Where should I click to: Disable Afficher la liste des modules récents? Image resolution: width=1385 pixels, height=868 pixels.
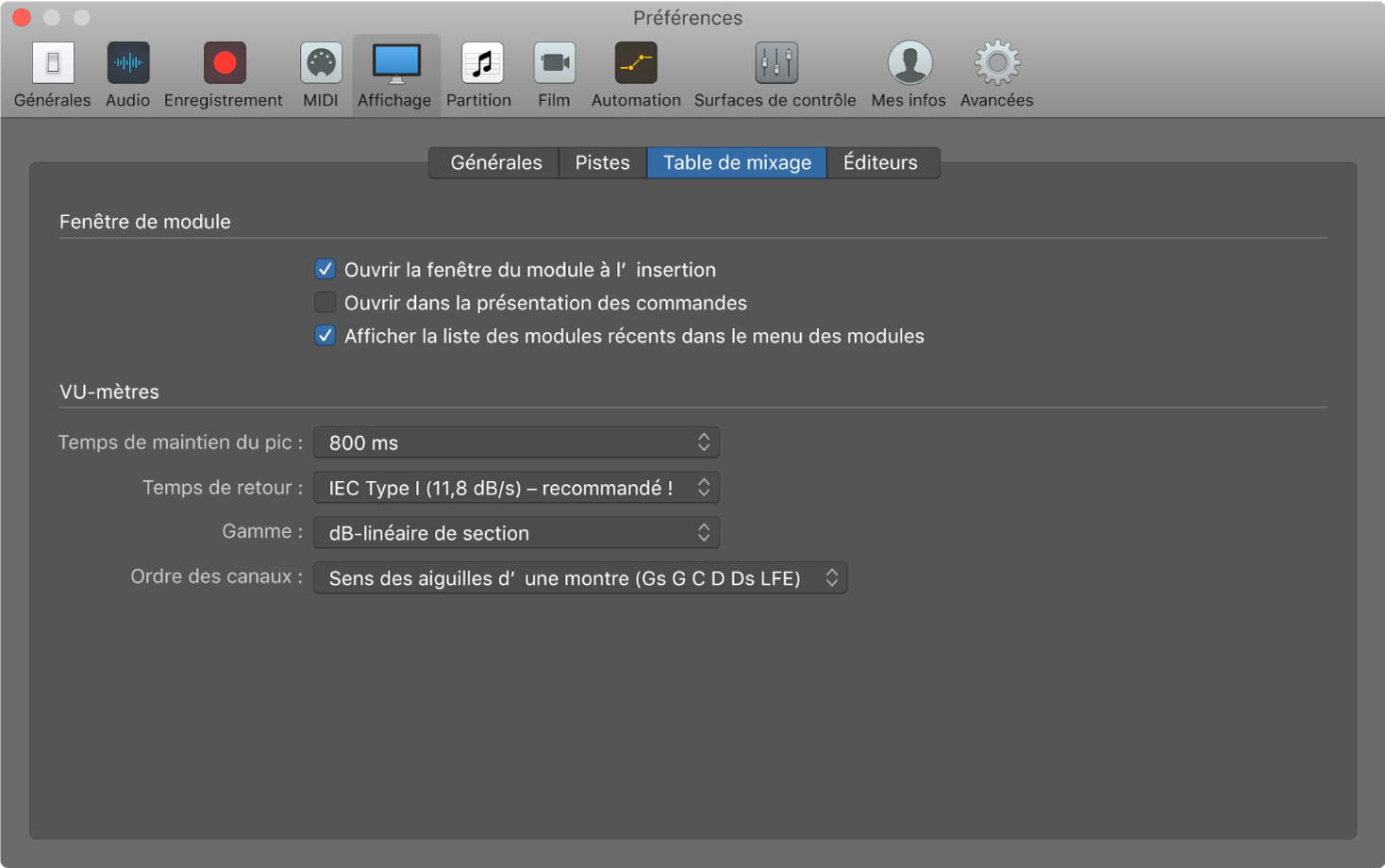[325, 336]
